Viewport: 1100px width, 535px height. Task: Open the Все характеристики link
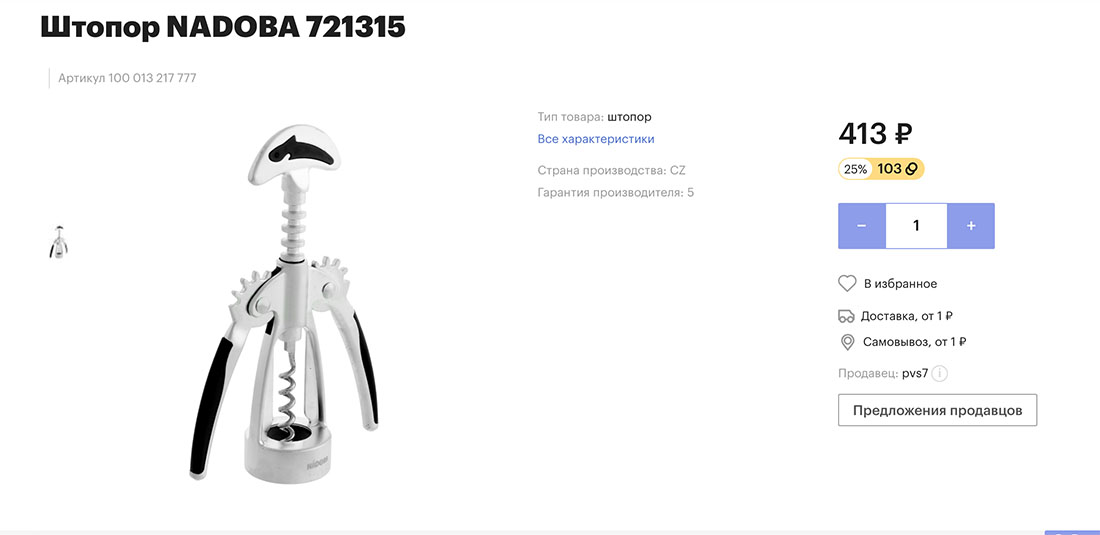tap(596, 139)
